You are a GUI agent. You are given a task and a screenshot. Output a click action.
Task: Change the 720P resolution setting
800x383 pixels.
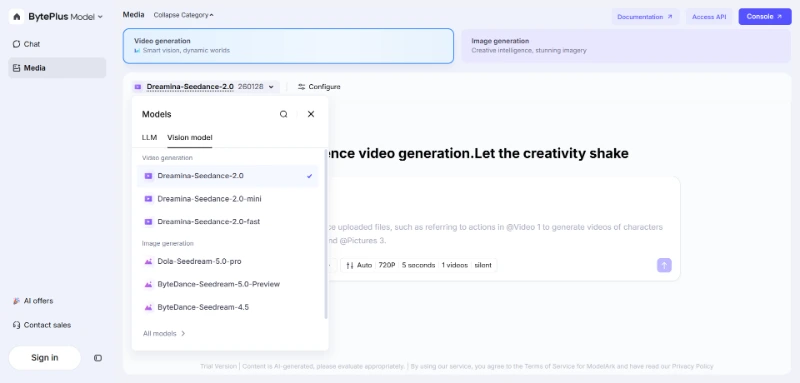(x=387, y=265)
